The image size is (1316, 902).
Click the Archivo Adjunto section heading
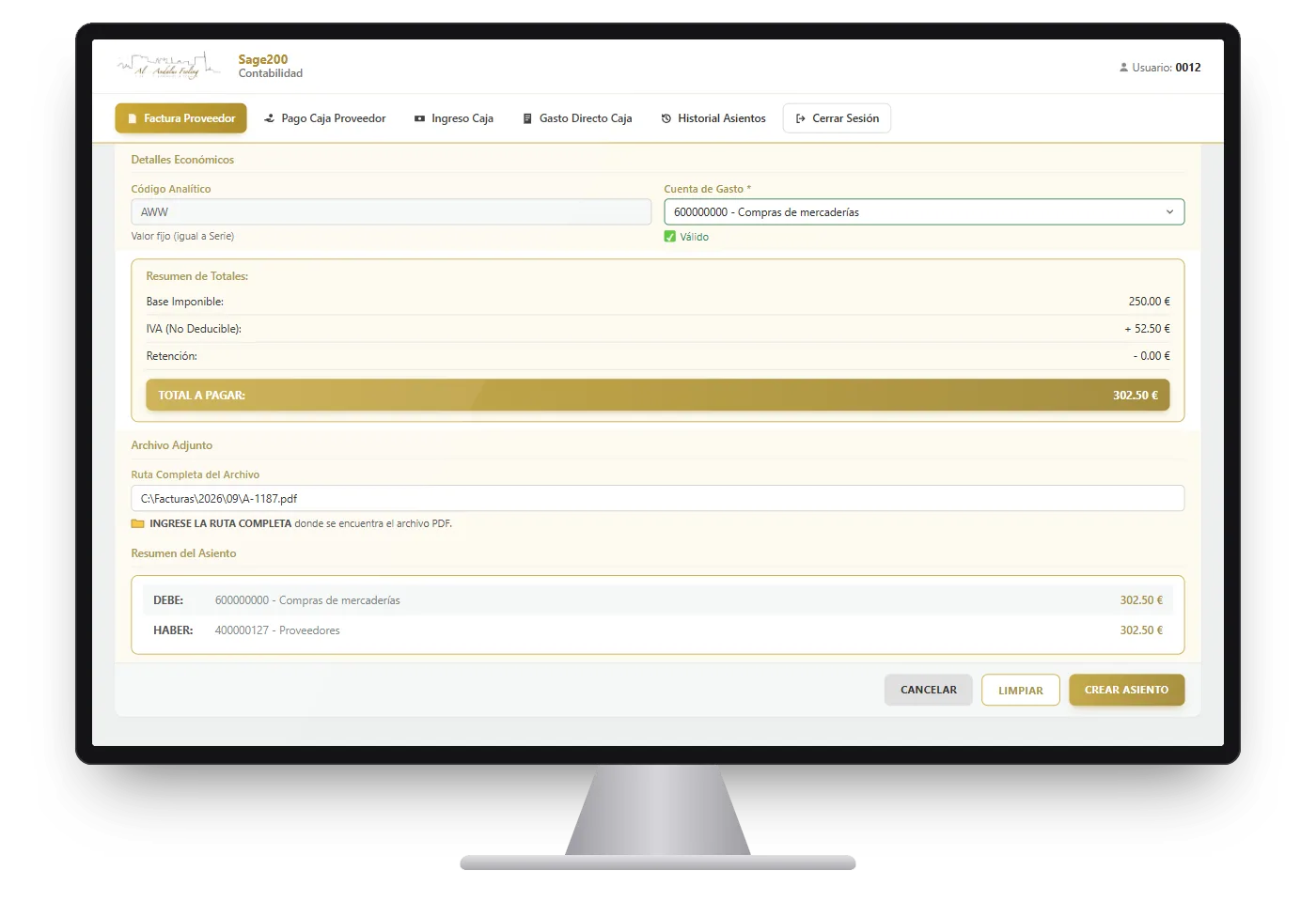172,445
